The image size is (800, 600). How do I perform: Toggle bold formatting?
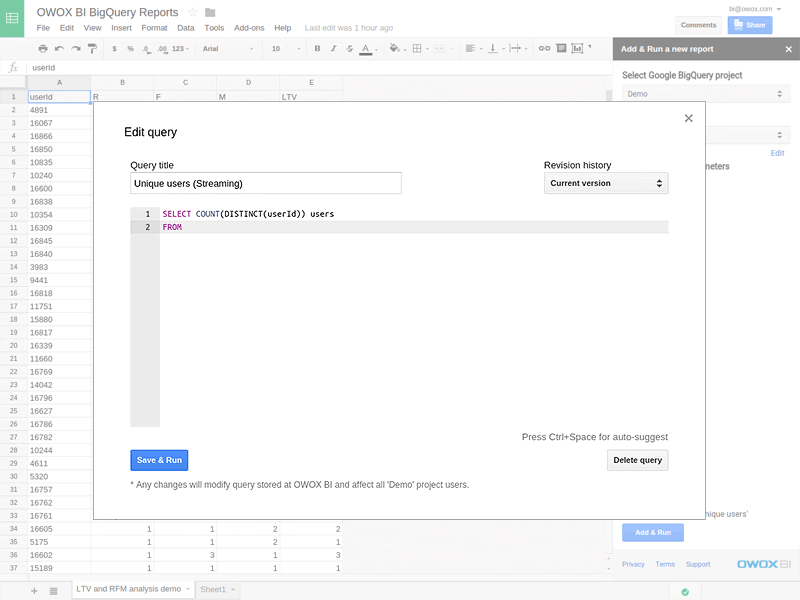coord(317,48)
